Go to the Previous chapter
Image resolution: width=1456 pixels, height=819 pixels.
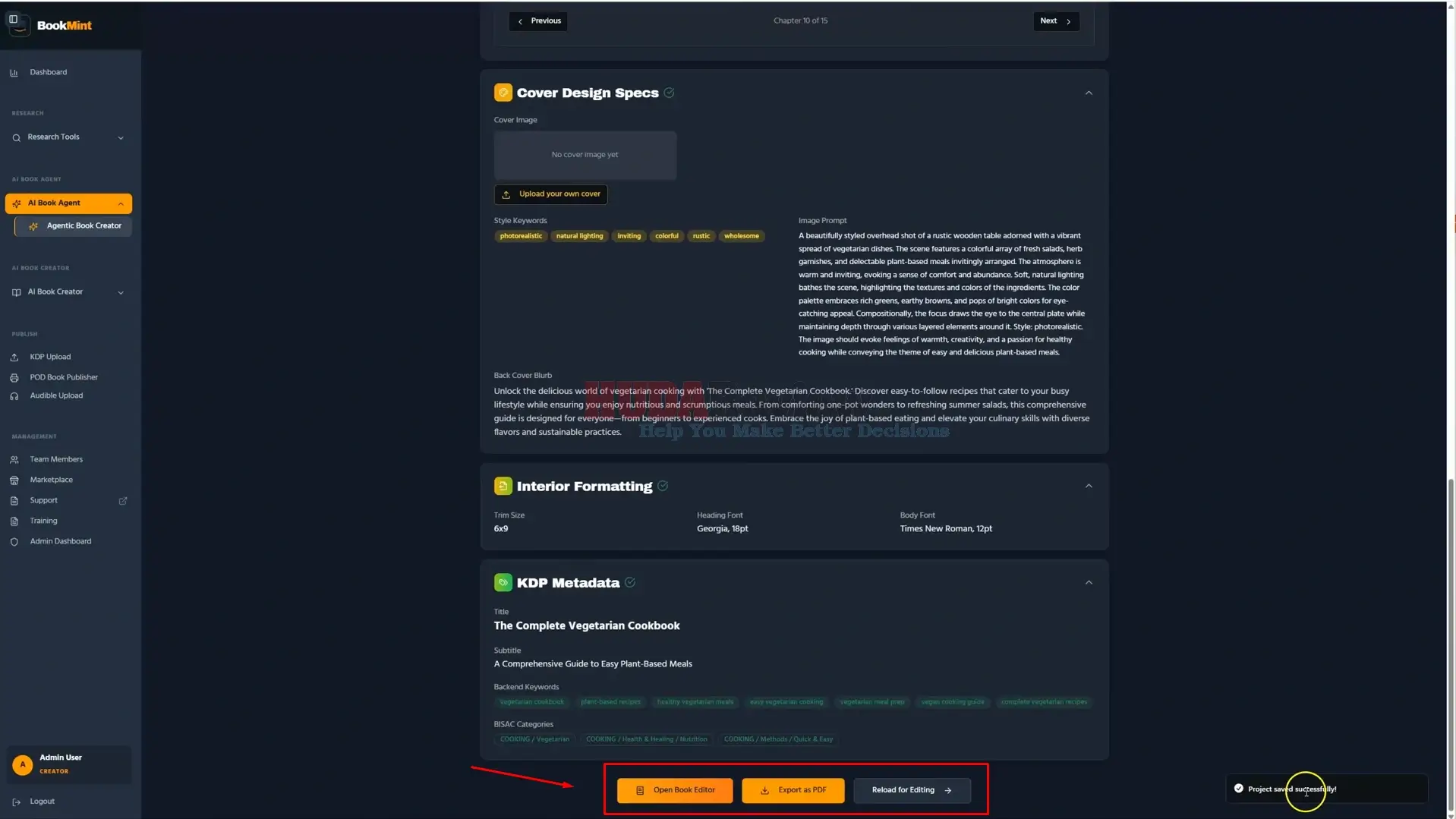click(538, 21)
